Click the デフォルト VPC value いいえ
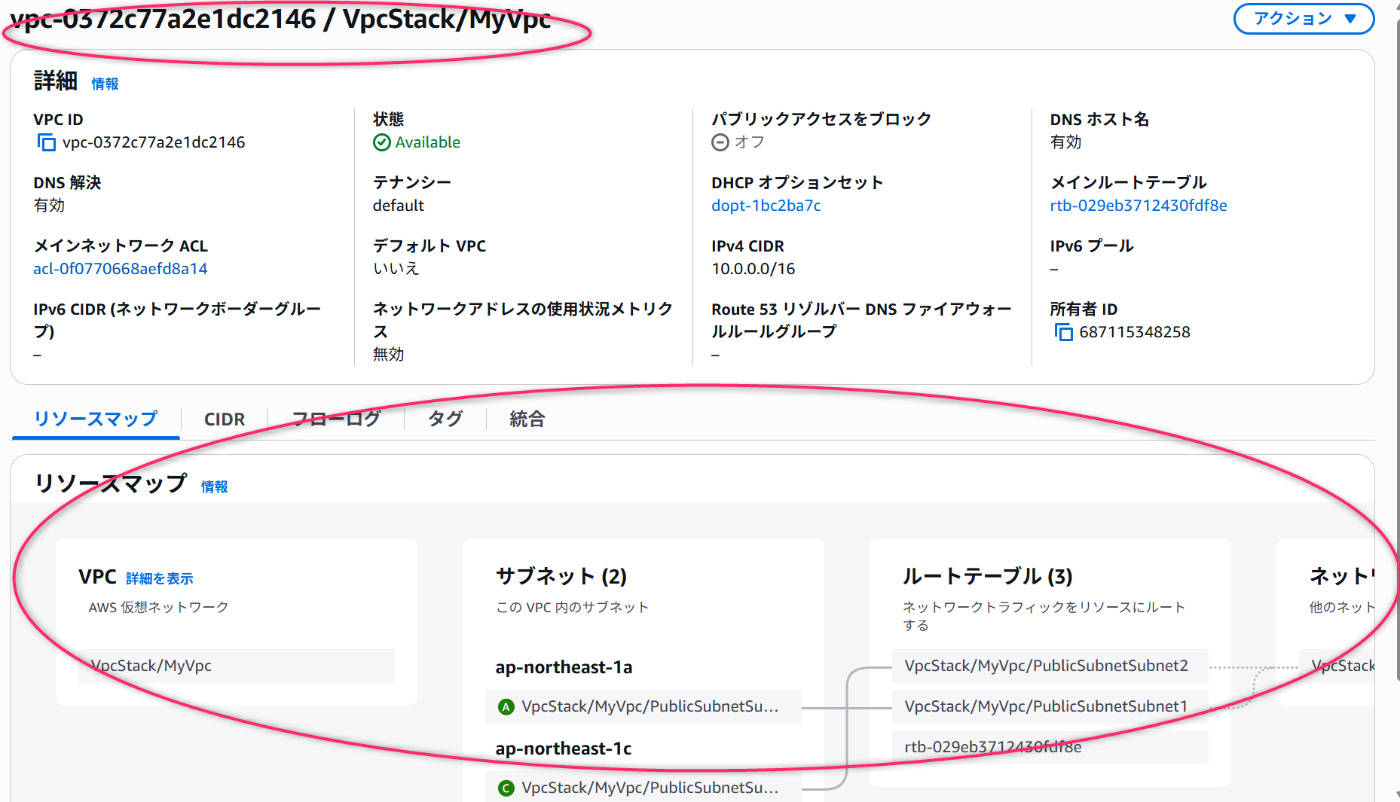 397,268
